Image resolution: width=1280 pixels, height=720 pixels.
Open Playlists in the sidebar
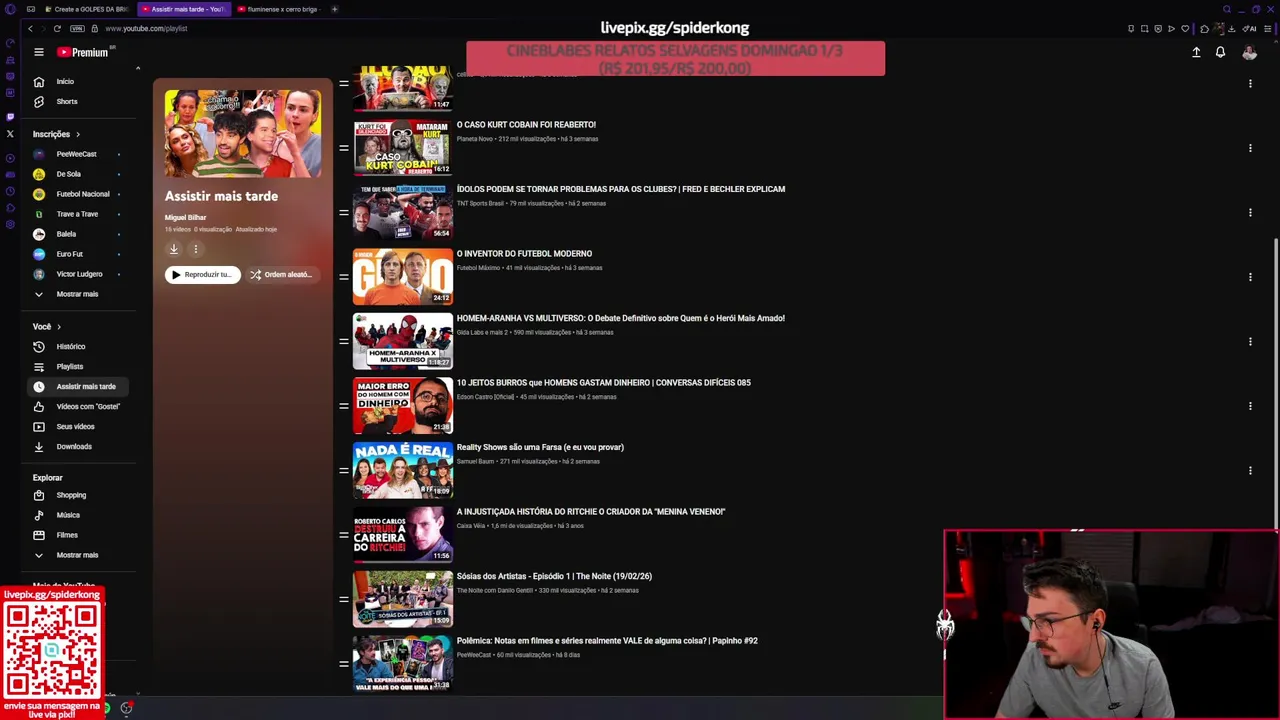(70, 366)
